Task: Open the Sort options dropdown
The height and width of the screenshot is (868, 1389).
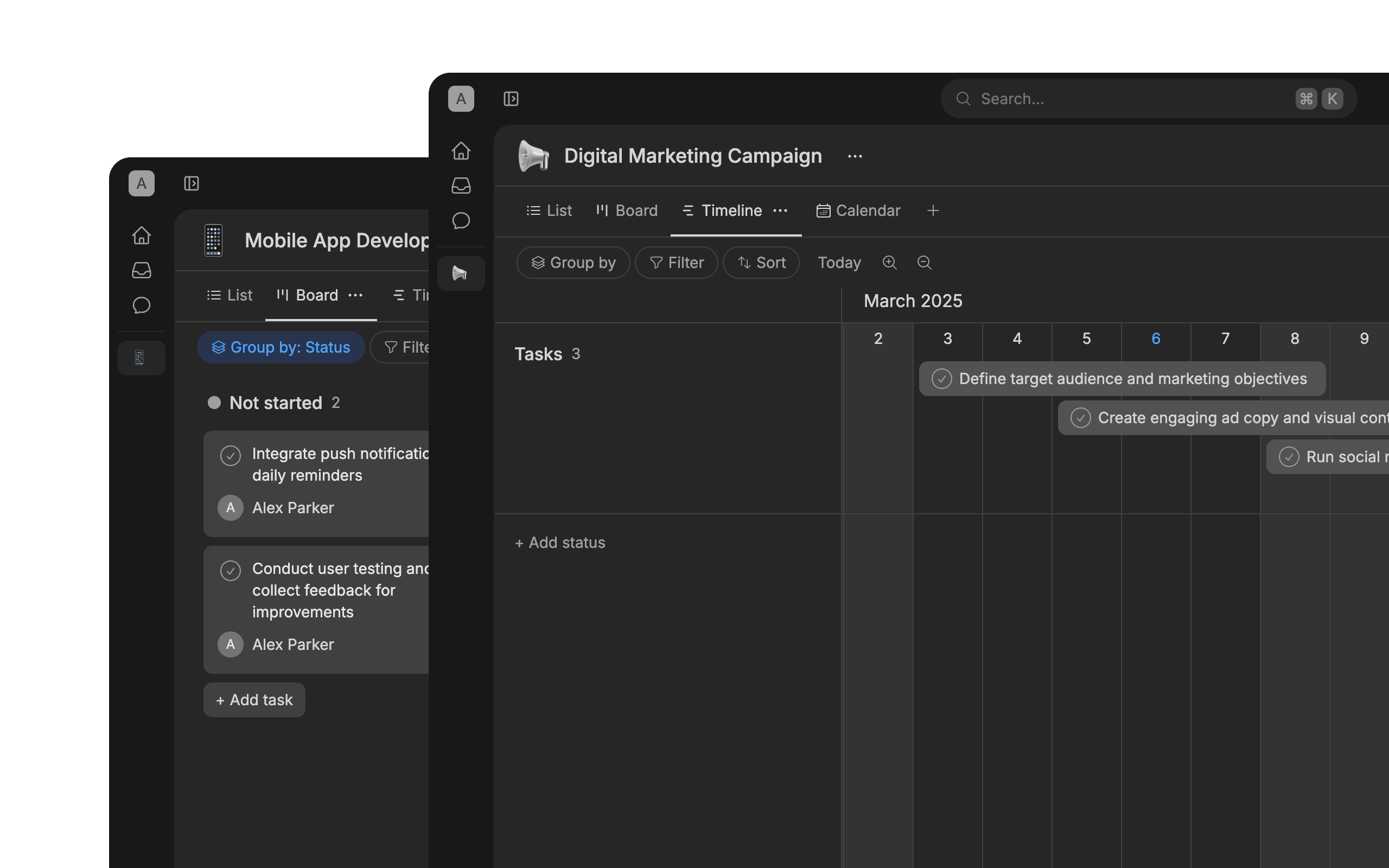Action: coord(761,263)
